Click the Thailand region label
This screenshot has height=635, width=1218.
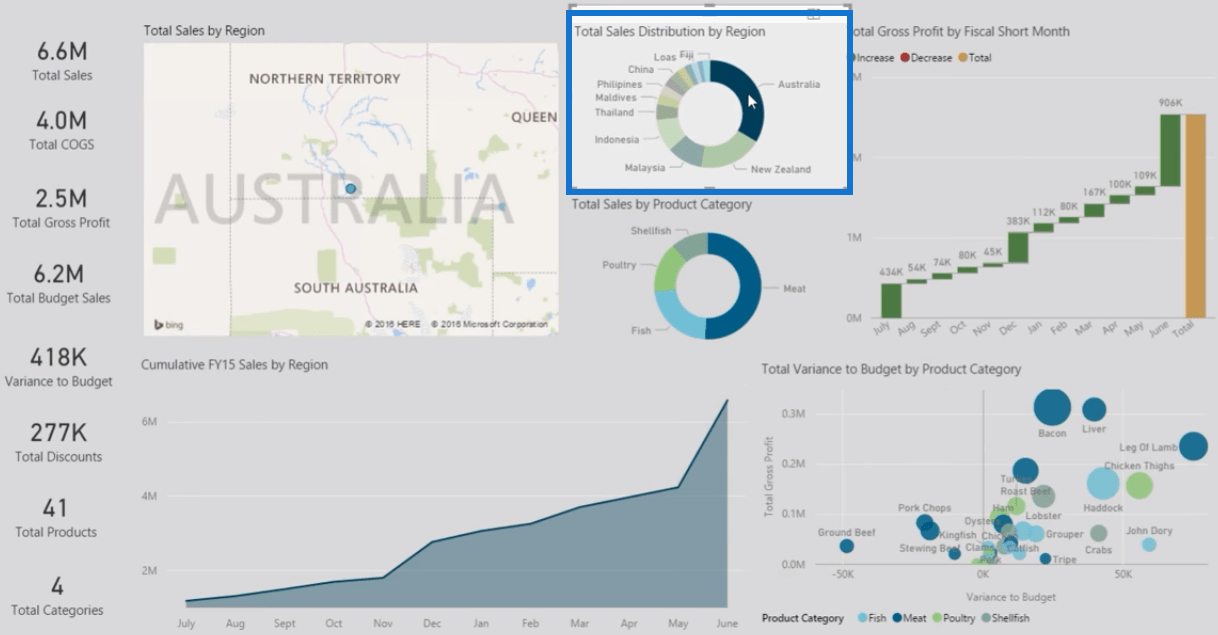pos(614,112)
